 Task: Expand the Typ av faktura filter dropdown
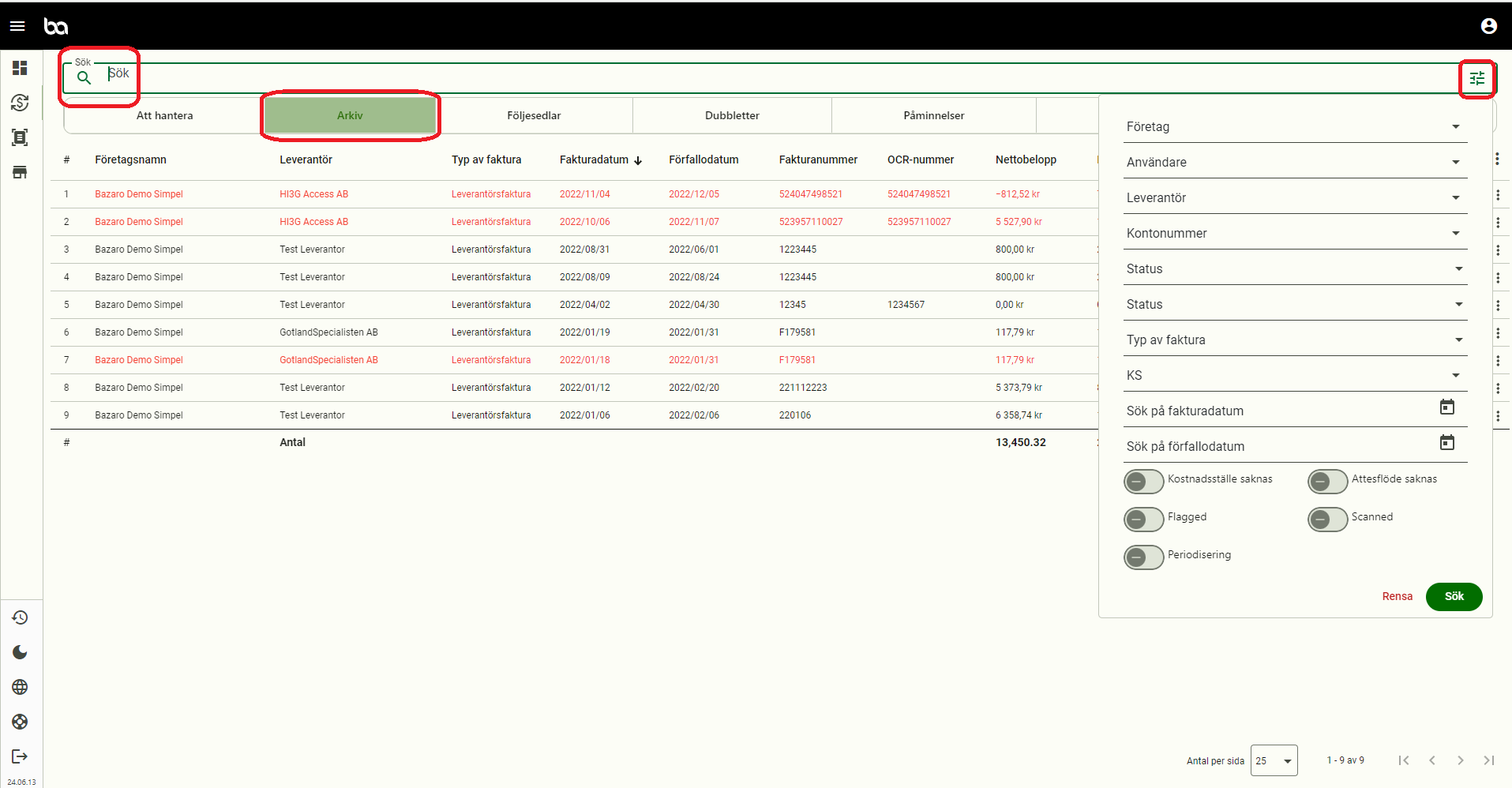tap(1295, 340)
